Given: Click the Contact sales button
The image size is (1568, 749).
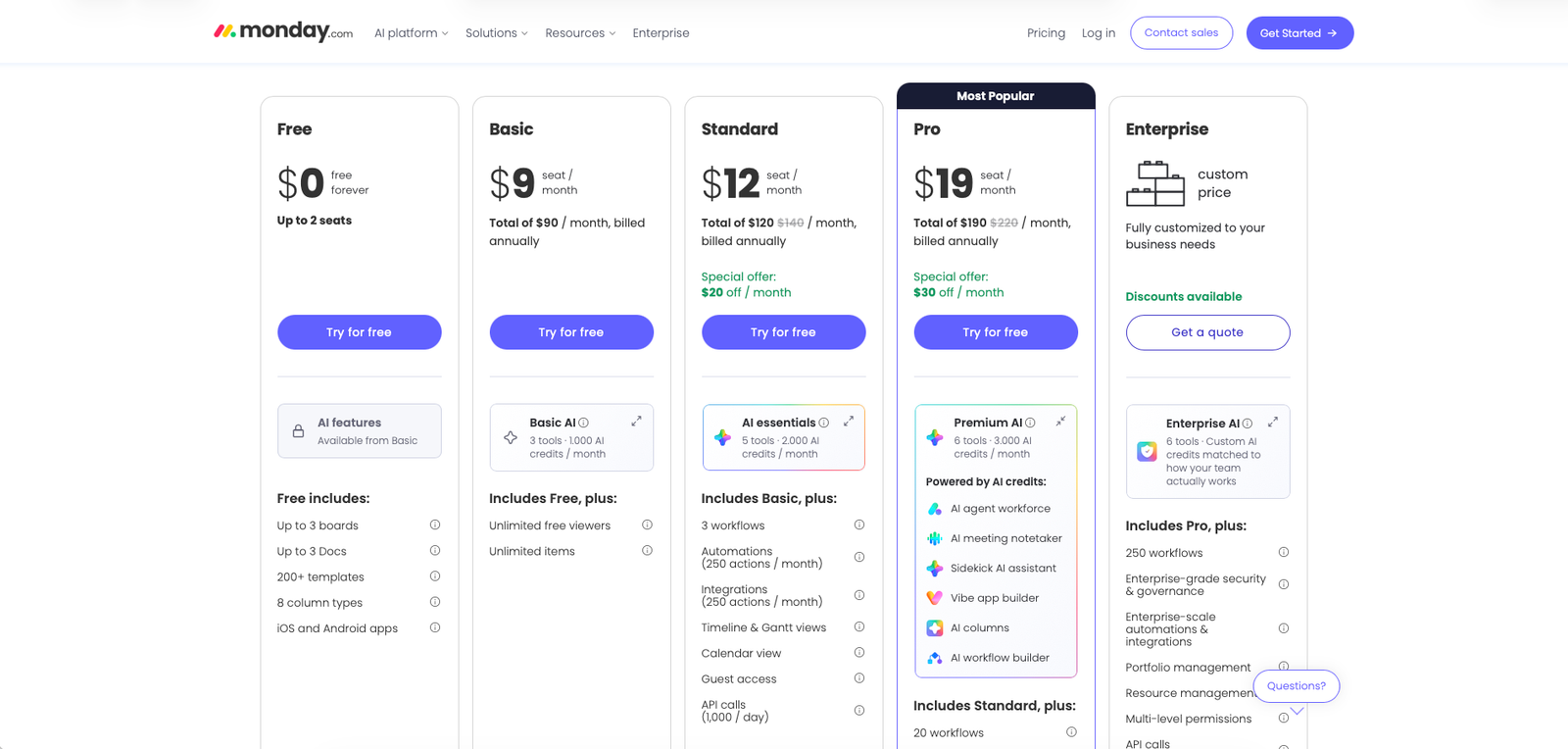Looking at the screenshot, I should point(1182,32).
